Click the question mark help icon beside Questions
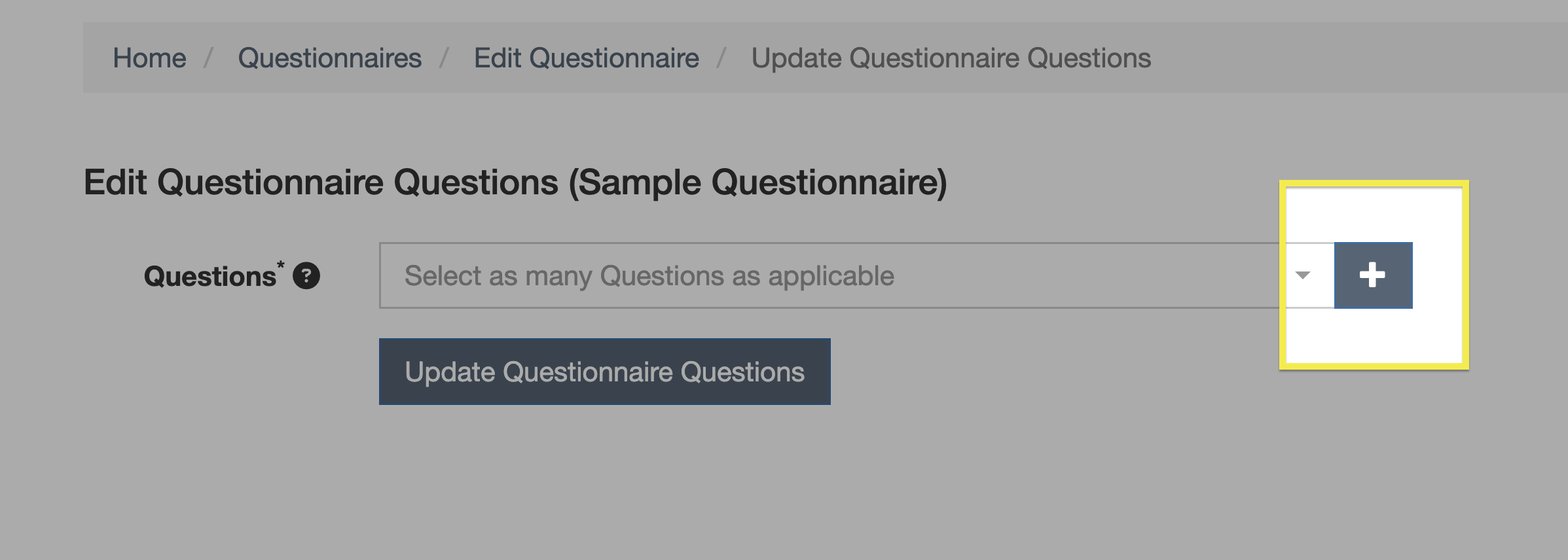This screenshot has width=1568, height=560. [x=306, y=275]
